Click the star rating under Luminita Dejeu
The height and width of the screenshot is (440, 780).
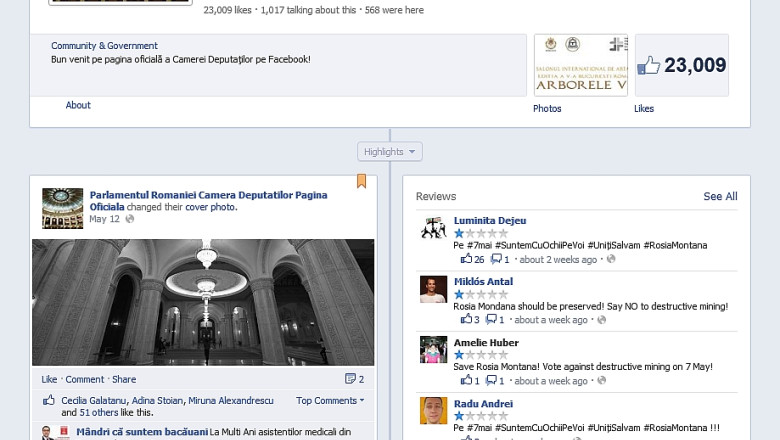(x=481, y=233)
